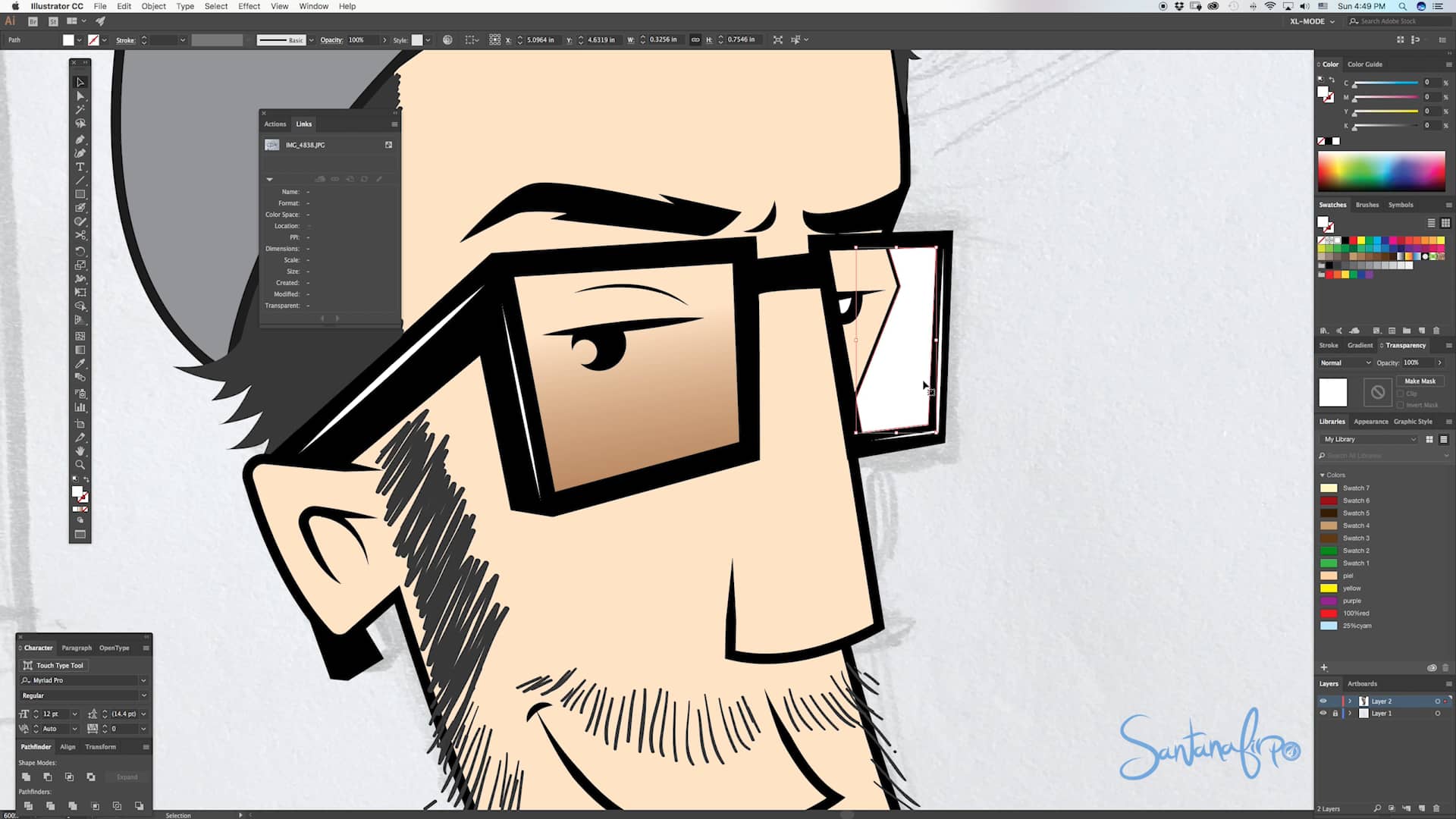Hide Layer 2 using its eye toggle
Viewport: 1456px width, 819px height.
(1323, 701)
